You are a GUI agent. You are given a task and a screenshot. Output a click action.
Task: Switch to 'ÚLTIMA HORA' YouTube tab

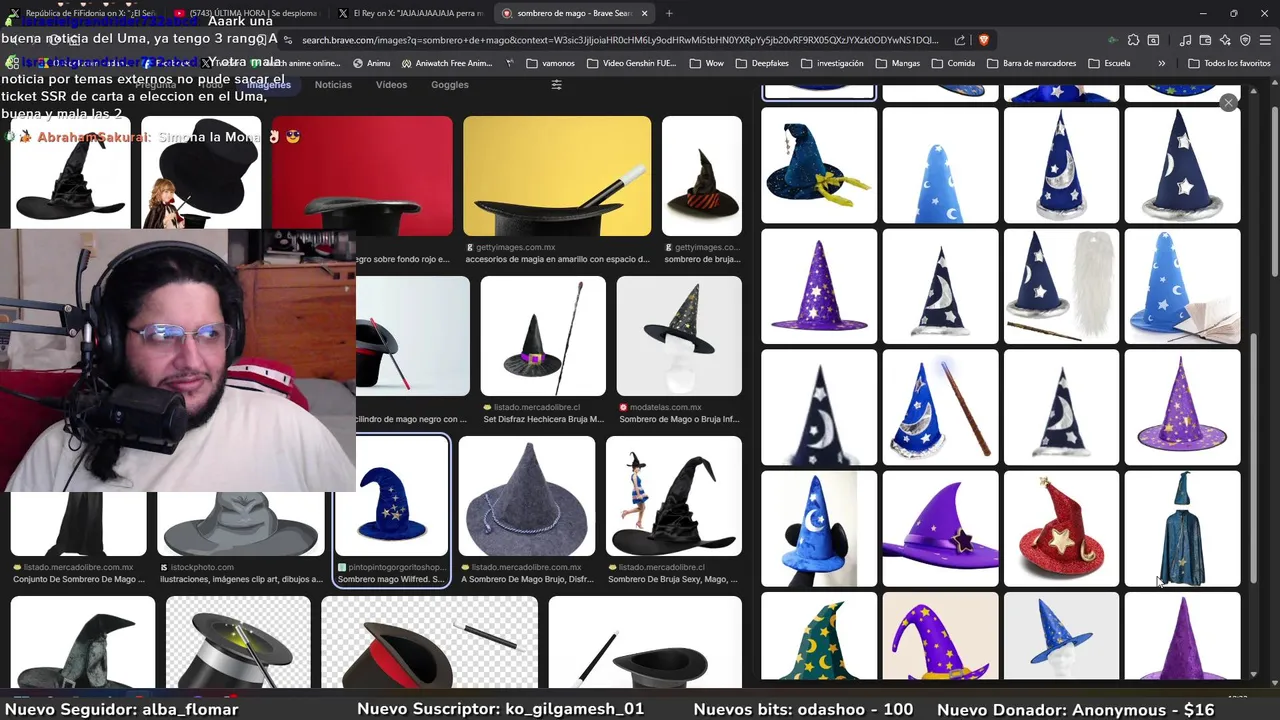[x=247, y=13]
